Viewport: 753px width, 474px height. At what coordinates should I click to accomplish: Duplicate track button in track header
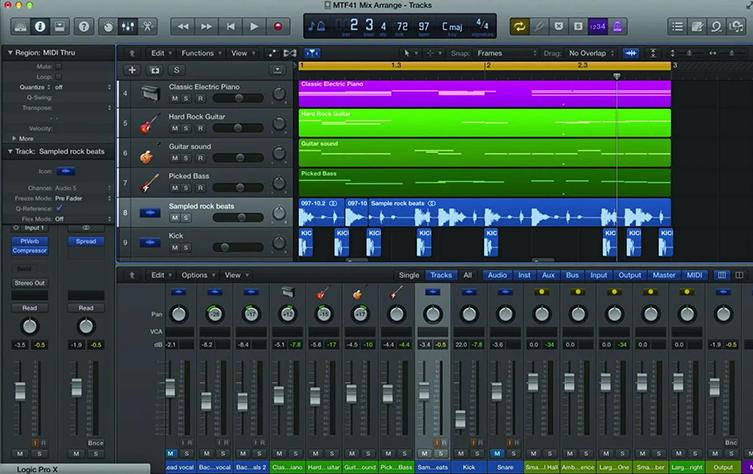tap(155, 70)
